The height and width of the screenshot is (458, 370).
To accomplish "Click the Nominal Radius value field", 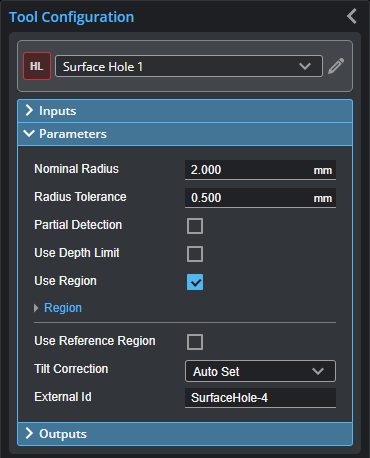I will pyautogui.click(x=260, y=170).
